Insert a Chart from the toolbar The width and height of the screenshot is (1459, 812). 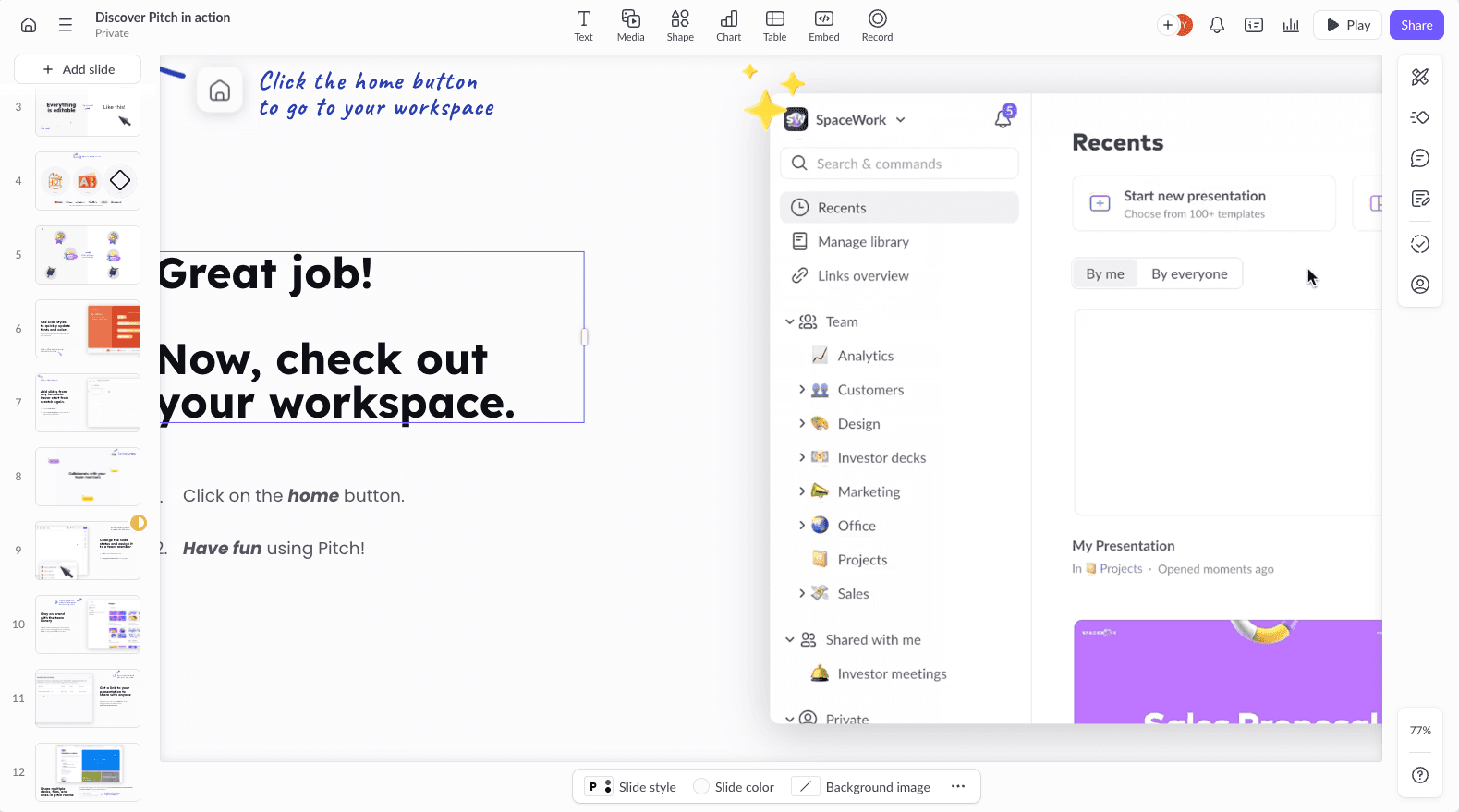tap(728, 26)
